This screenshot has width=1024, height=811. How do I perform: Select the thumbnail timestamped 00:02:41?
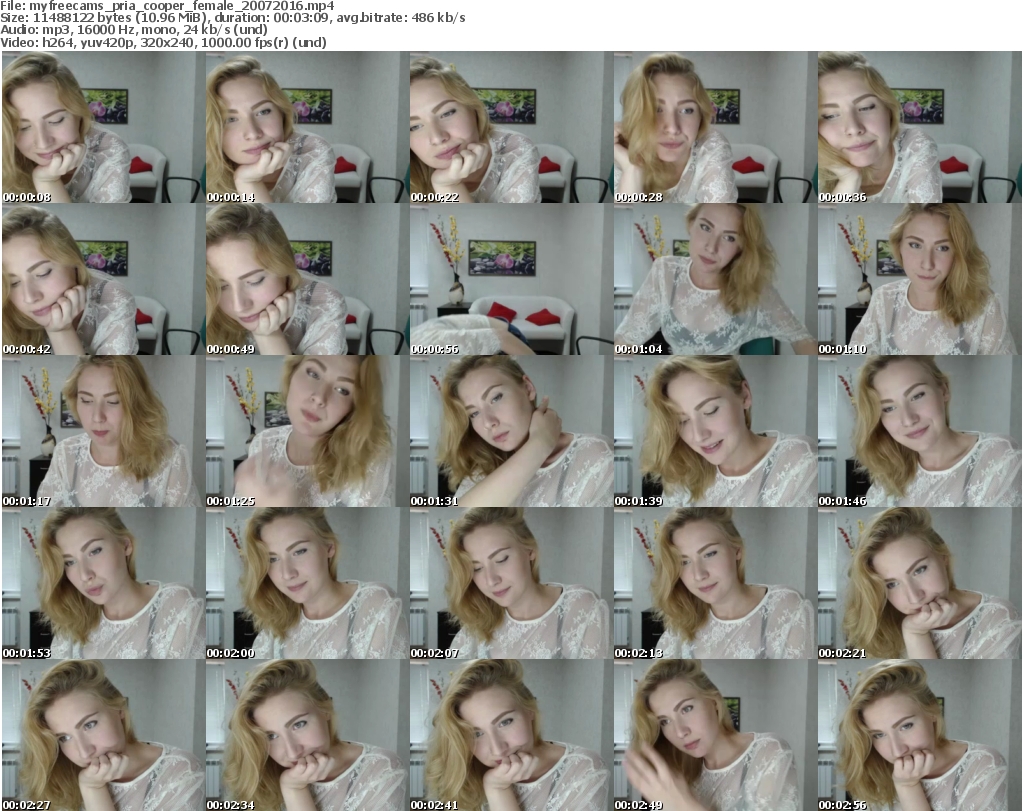pyautogui.click(x=511, y=735)
